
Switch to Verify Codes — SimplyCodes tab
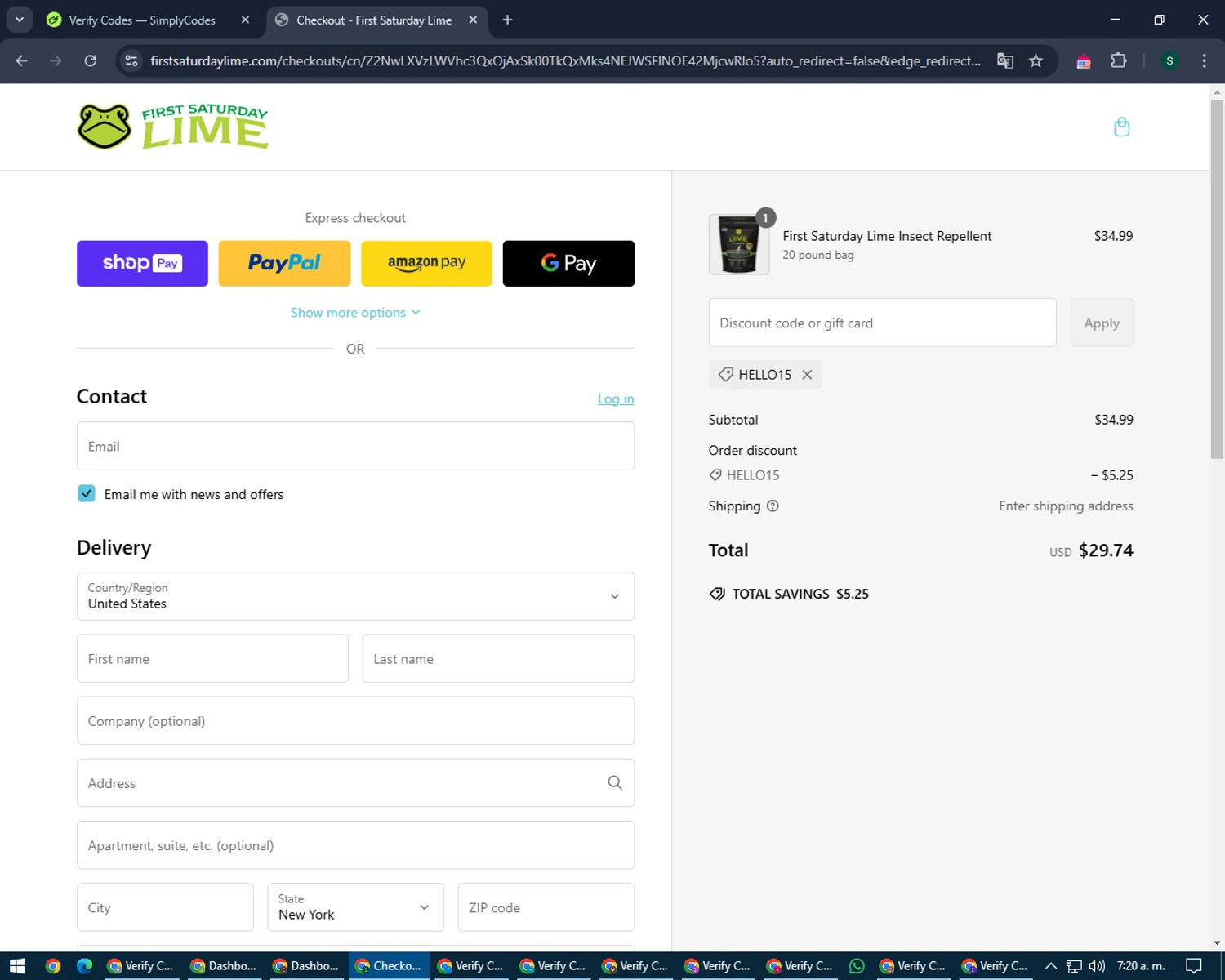[x=141, y=20]
